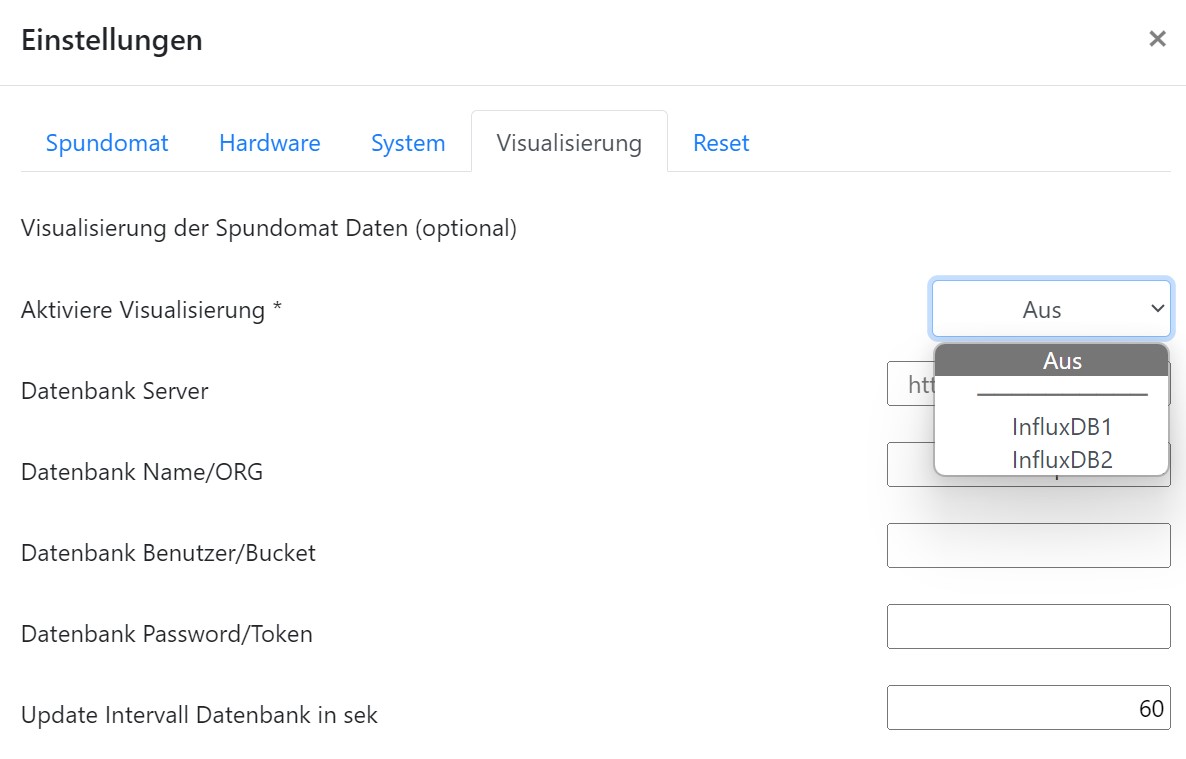Click the Aktiviere Visualisierung label
The width and height of the screenshot is (1186, 759).
pyautogui.click(x=151, y=310)
